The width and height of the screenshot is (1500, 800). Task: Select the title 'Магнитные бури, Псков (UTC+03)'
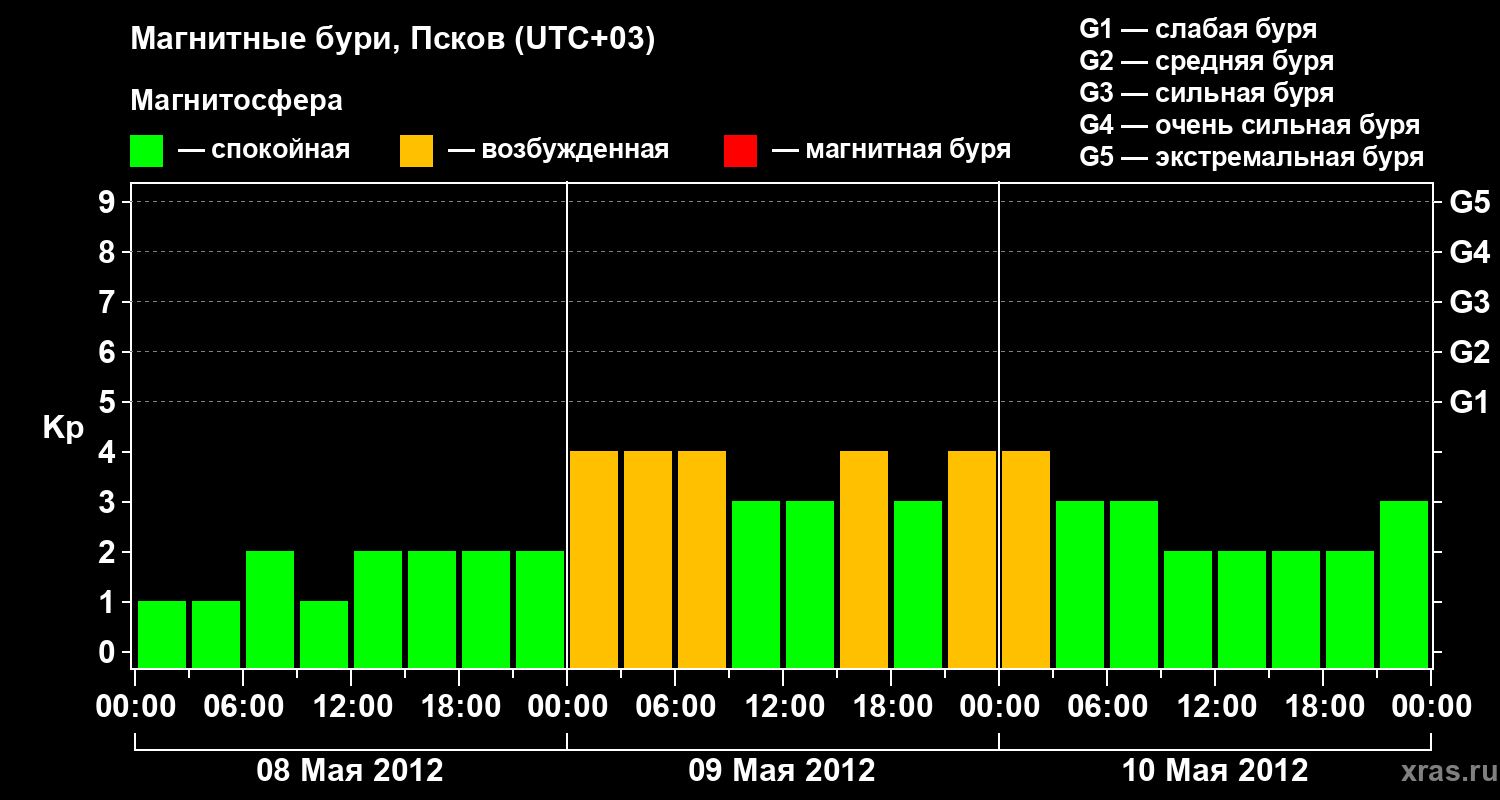[x=393, y=40]
